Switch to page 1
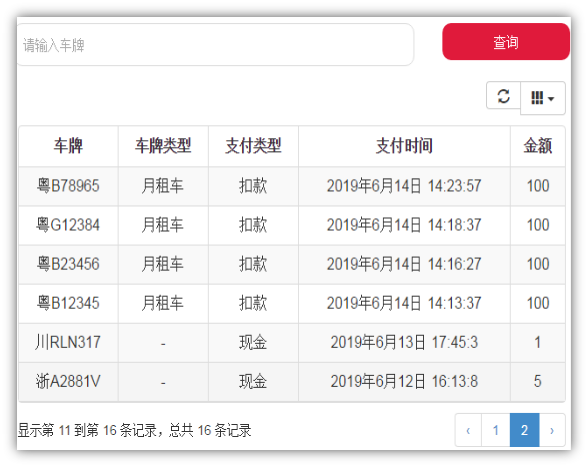The image size is (588, 468). tap(495, 430)
